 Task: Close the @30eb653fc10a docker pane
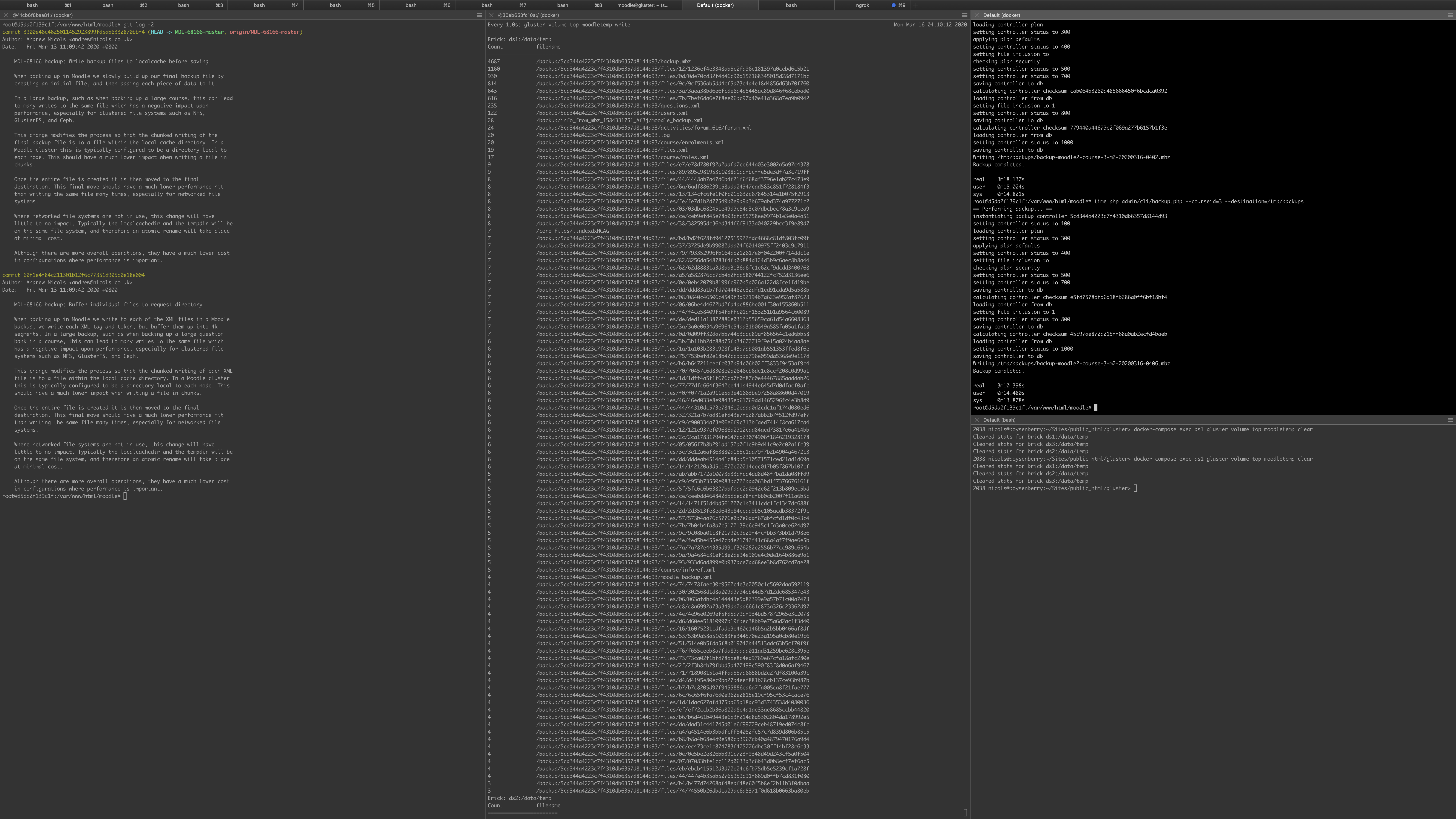coord(491,15)
